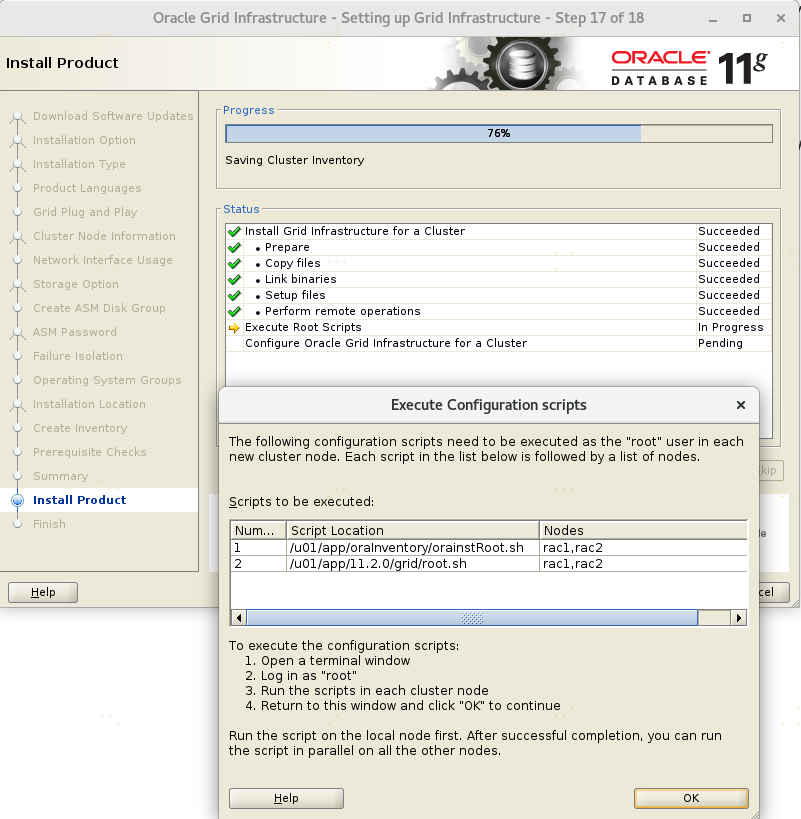Click the green checkmark beside Setup files
This screenshot has height=819, width=801.
[234, 295]
